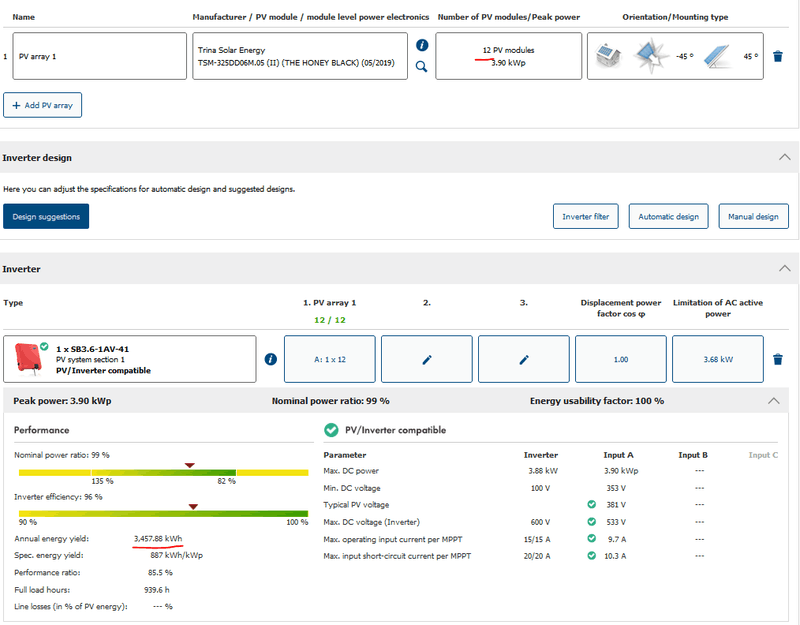Viewport: 800px width, 625px height.
Task: Choose Manual design
Action: click(x=753, y=216)
